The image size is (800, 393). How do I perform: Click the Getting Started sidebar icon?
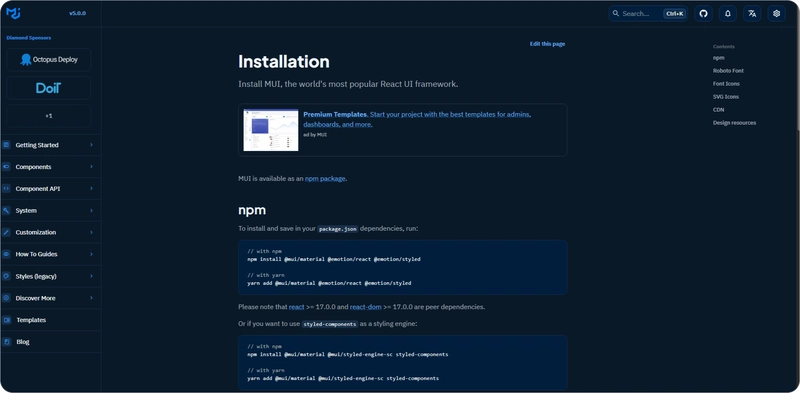[6, 145]
